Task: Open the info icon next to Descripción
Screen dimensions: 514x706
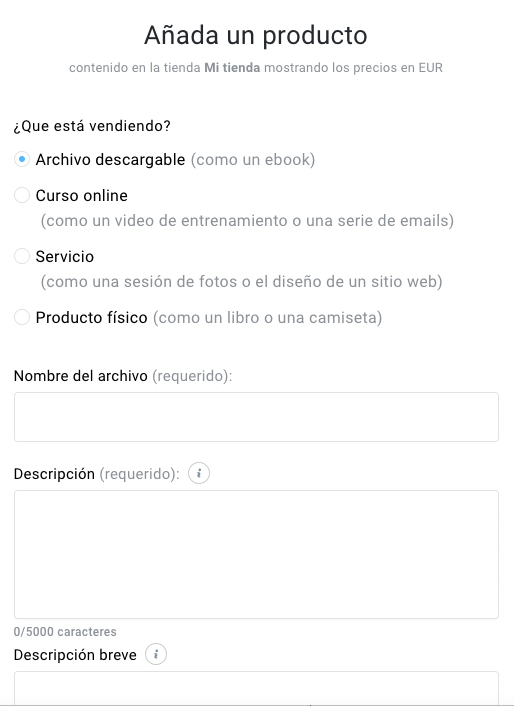Action: point(199,474)
